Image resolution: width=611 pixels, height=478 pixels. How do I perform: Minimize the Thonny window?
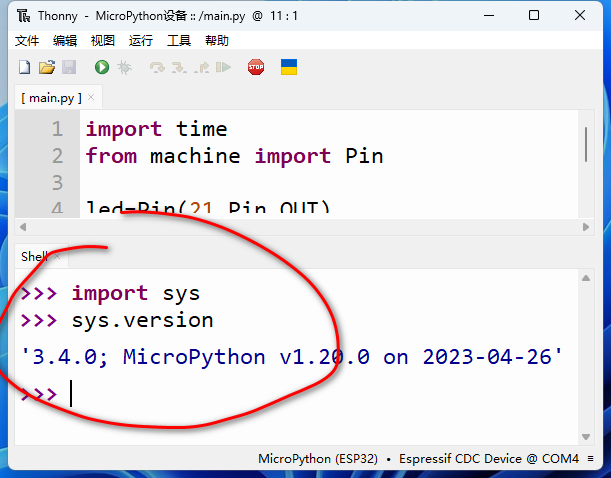tap(489, 16)
